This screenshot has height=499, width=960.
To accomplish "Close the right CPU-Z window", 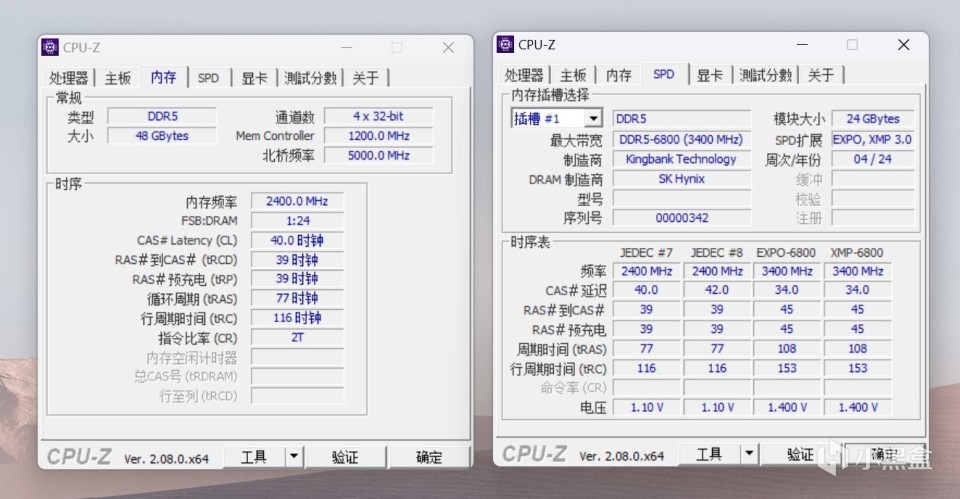I will point(904,45).
